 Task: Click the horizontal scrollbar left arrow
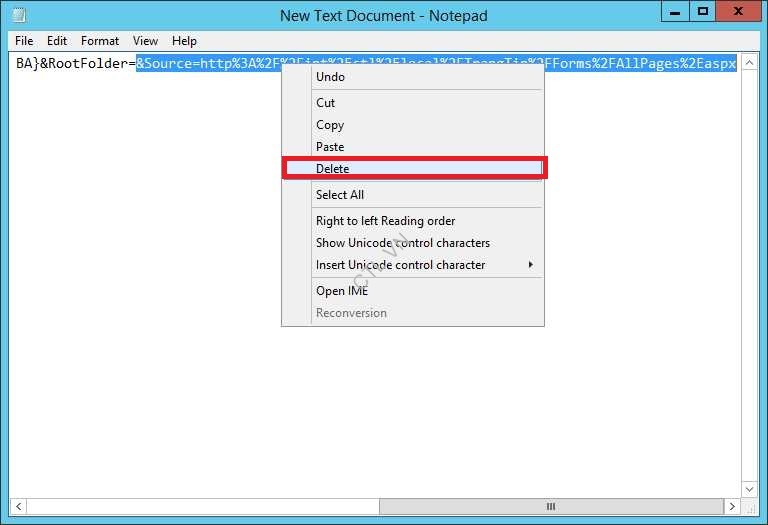[18, 507]
